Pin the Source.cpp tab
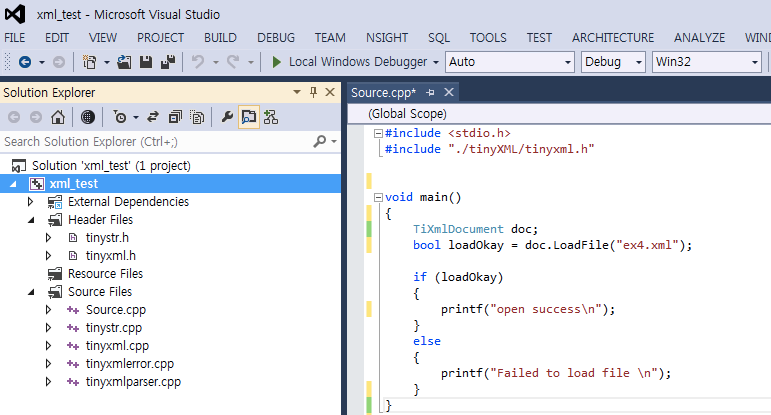 pos(430,92)
